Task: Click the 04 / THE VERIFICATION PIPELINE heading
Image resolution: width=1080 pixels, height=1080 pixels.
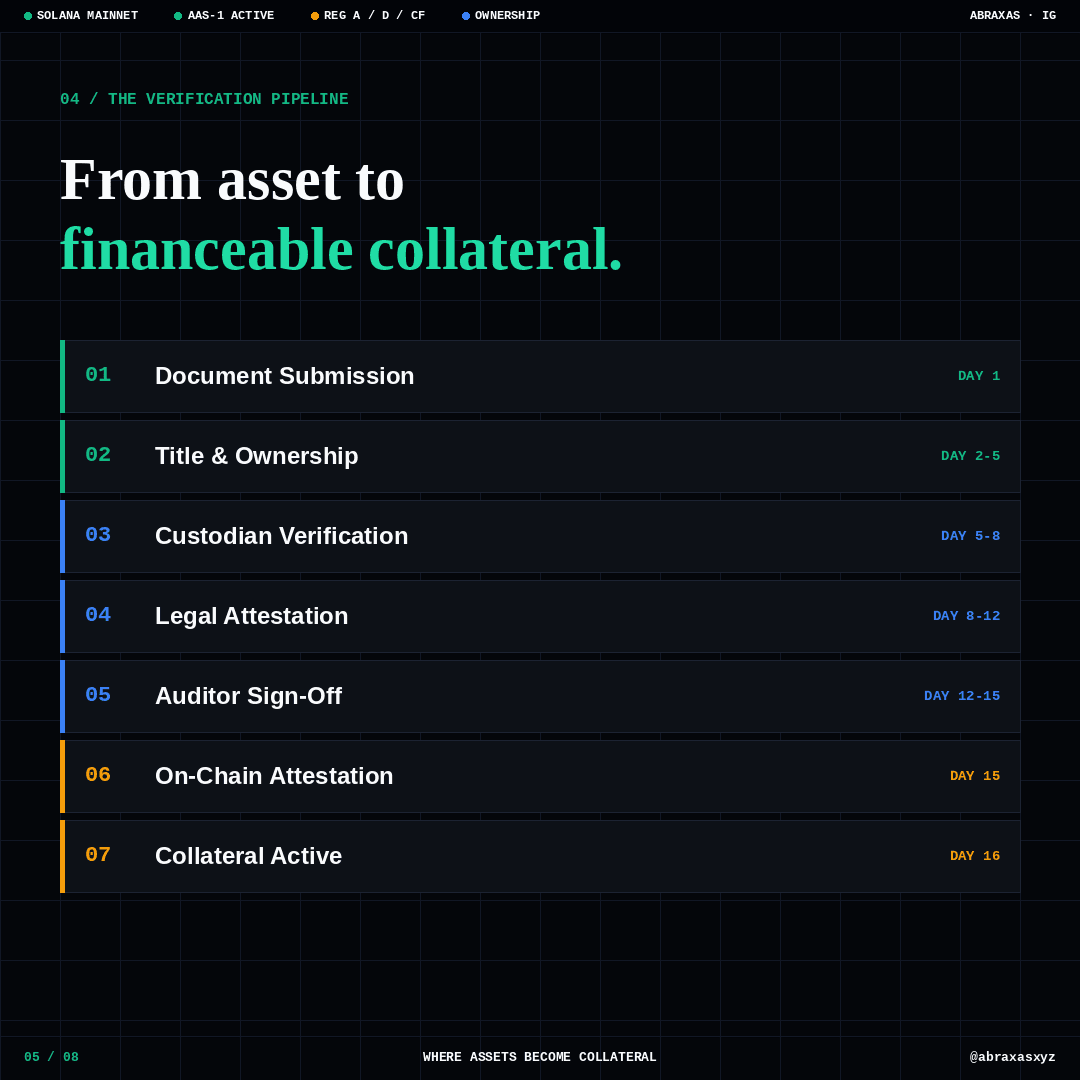Action: pyautogui.click(x=204, y=99)
